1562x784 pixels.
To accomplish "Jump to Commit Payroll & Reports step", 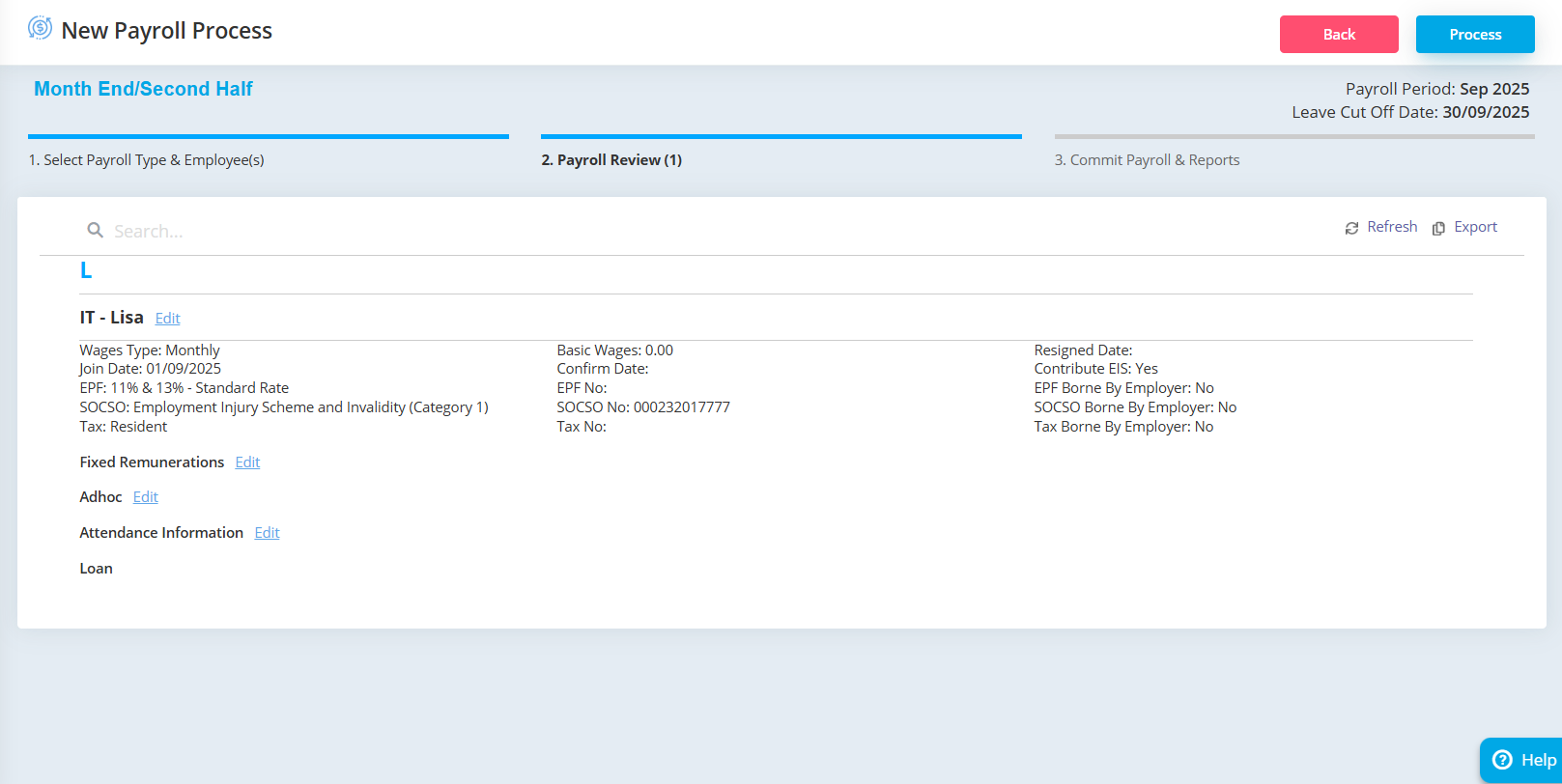I will 1147,160.
